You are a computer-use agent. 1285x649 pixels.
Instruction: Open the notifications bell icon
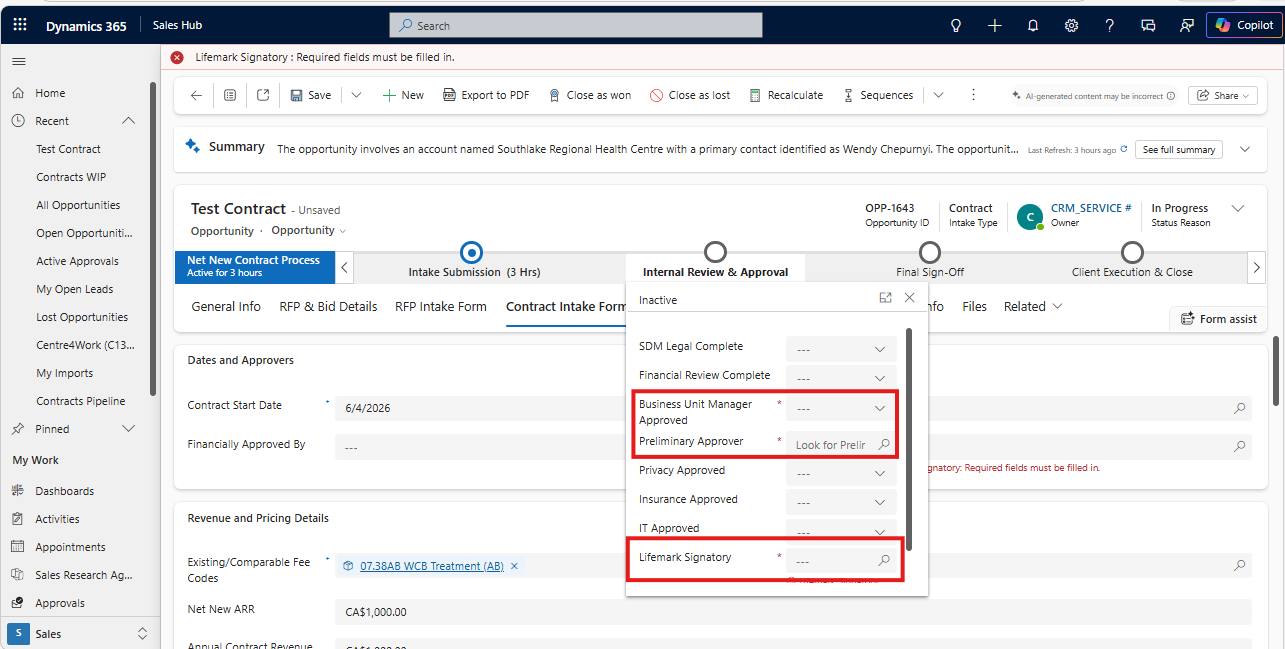(1033, 25)
